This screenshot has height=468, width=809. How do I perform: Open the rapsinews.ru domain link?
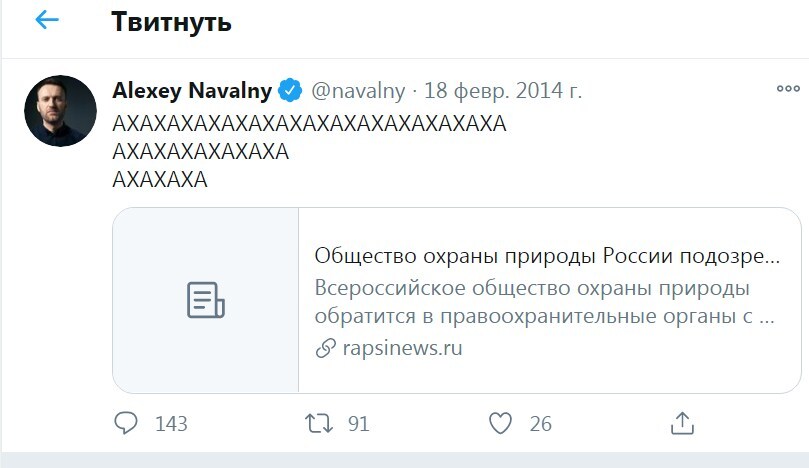tap(402, 349)
